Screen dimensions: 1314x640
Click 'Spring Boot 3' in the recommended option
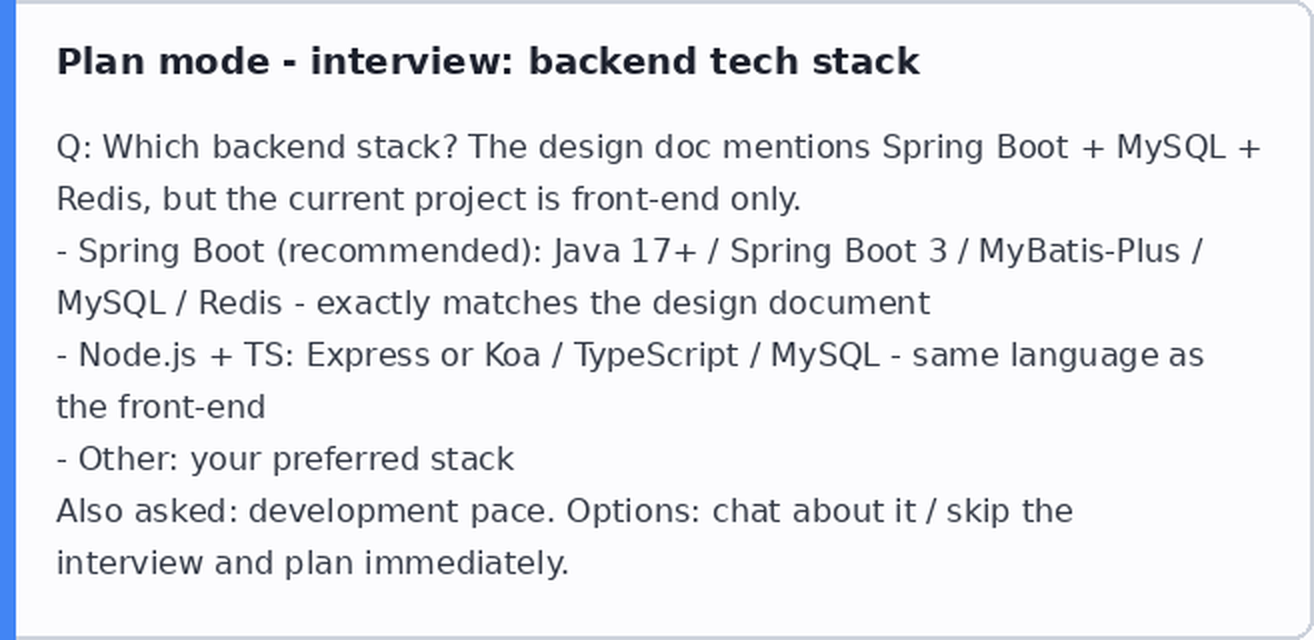[838, 252]
